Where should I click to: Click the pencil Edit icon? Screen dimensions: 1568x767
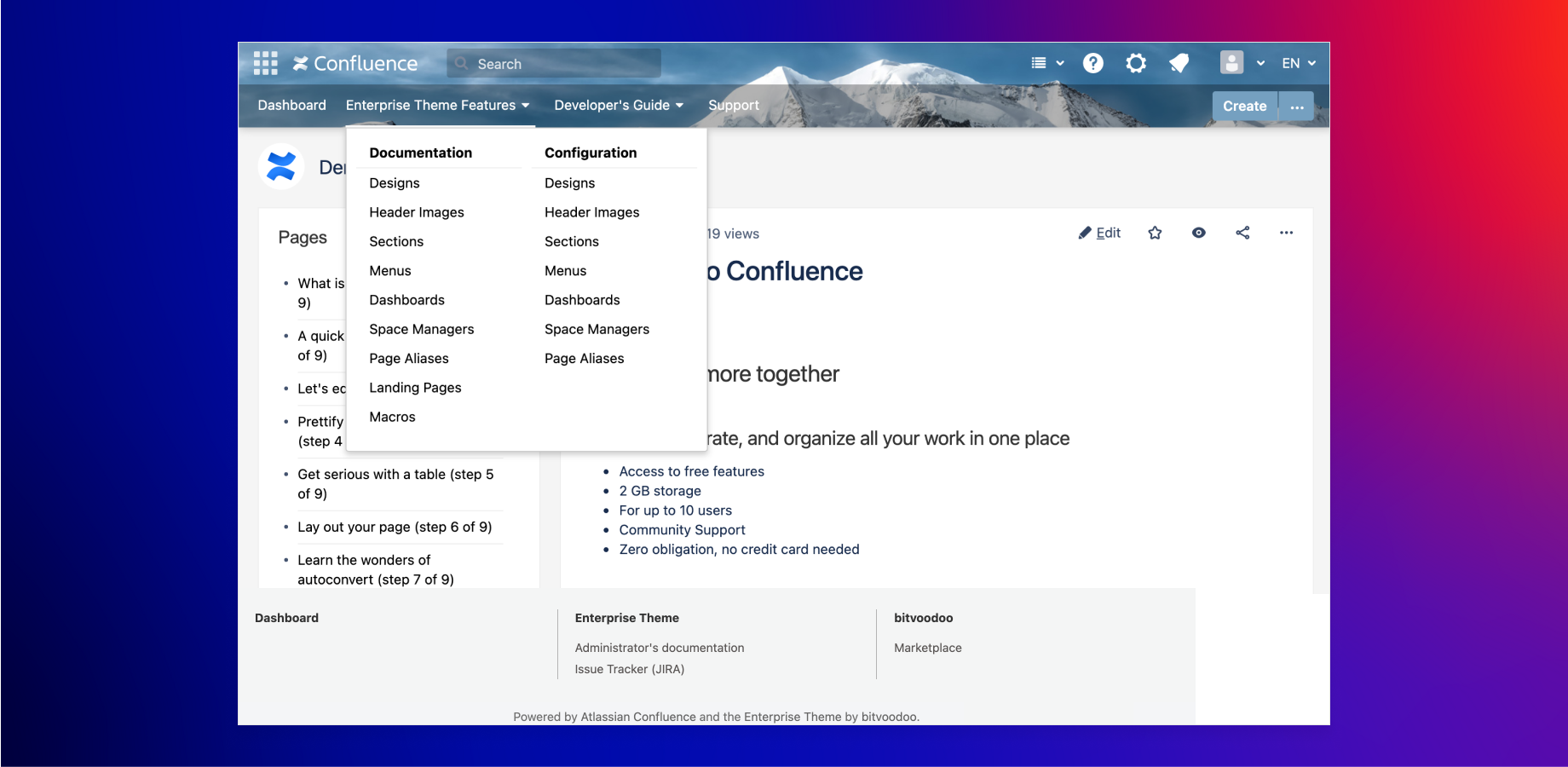click(1085, 233)
